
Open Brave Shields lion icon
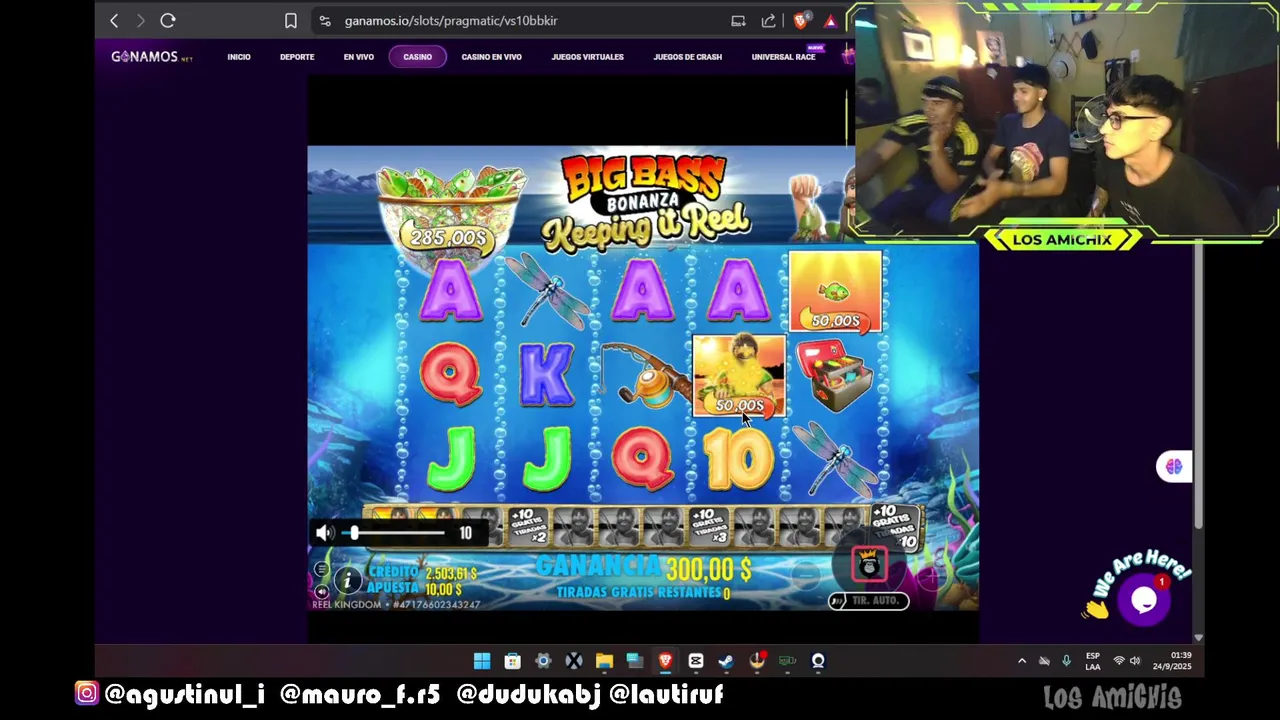(x=800, y=20)
